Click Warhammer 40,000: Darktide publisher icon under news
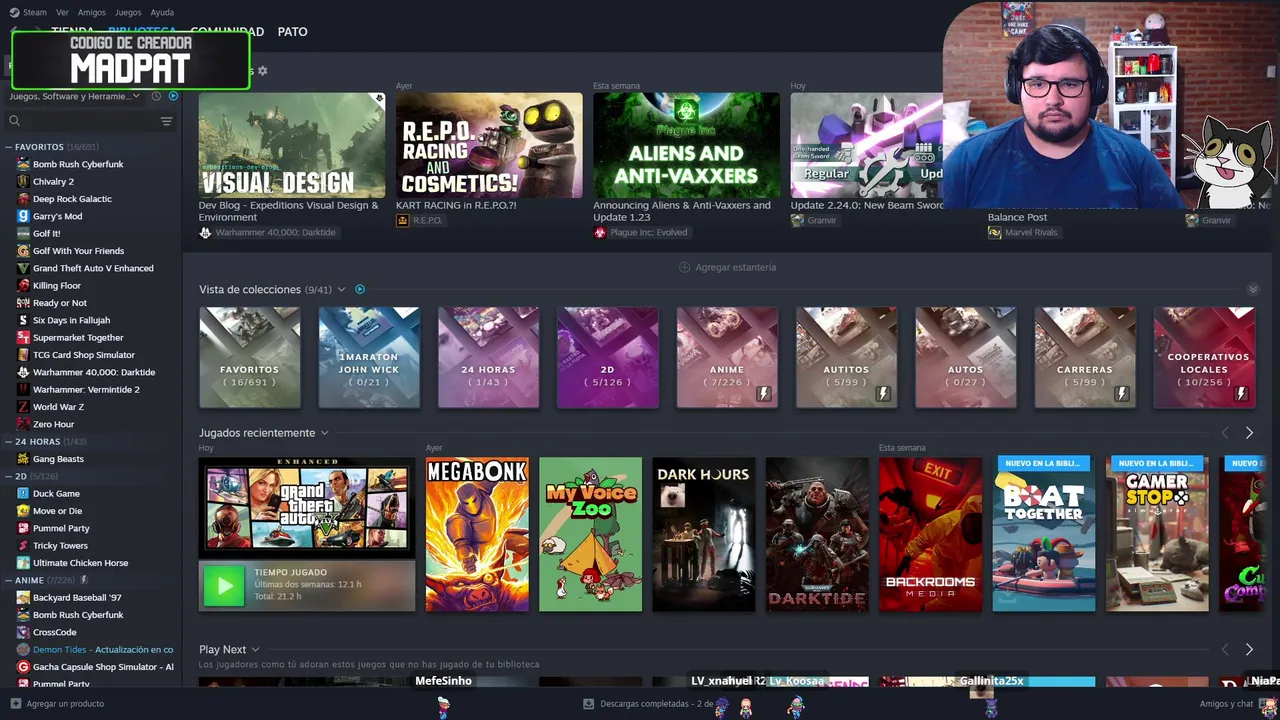Viewport: 1280px width, 720px height. click(205, 232)
